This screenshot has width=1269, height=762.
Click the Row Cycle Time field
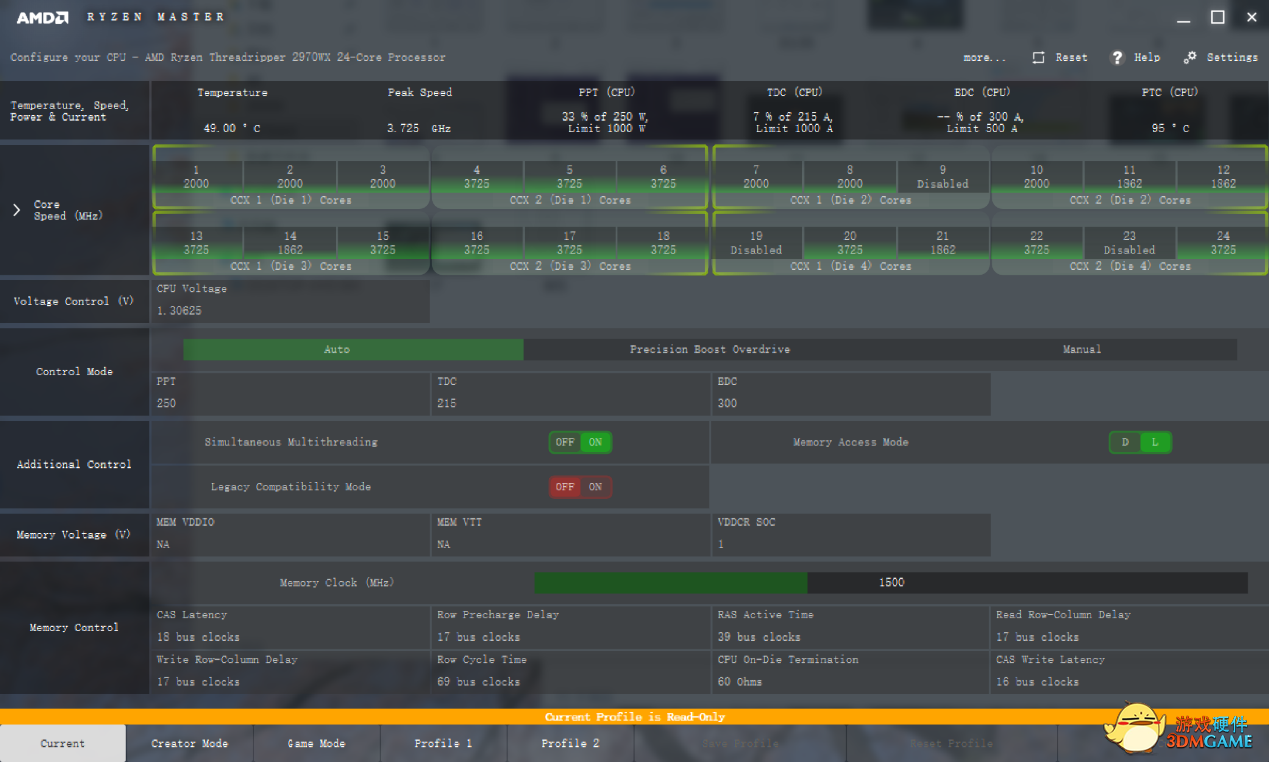click(571, 672)
